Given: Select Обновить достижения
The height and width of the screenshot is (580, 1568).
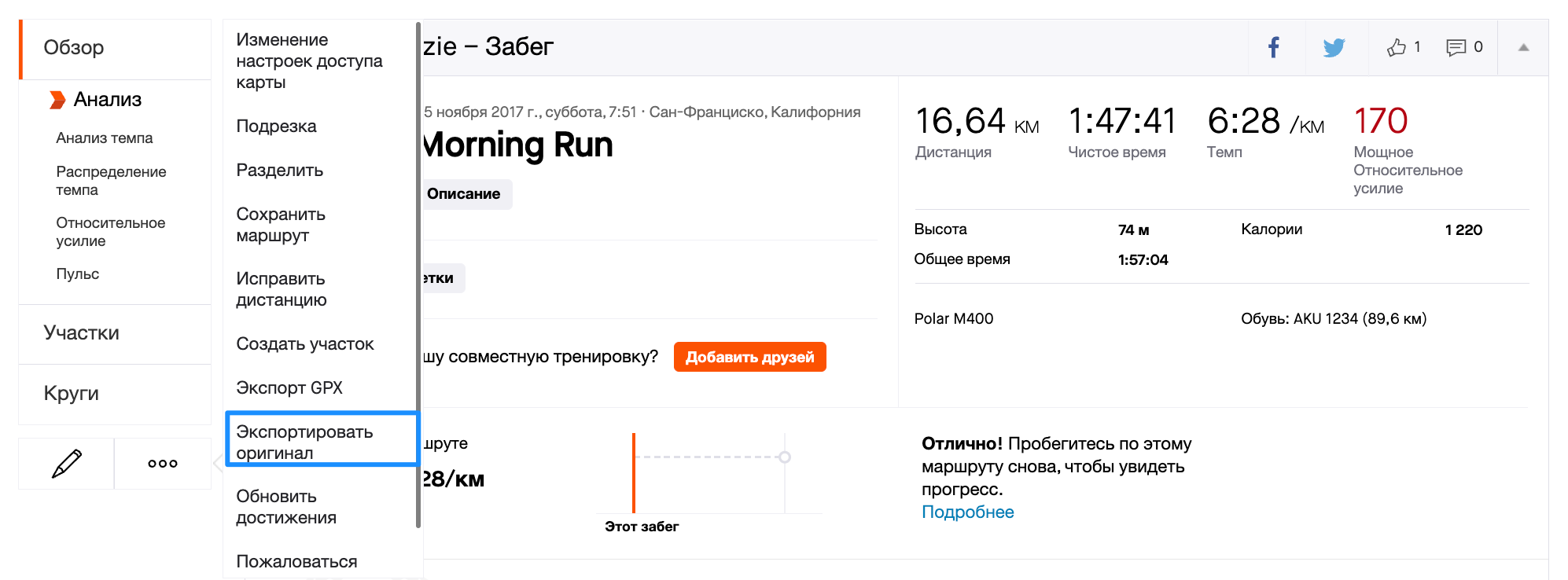Looking at the screenshot, I should point(286,507).
